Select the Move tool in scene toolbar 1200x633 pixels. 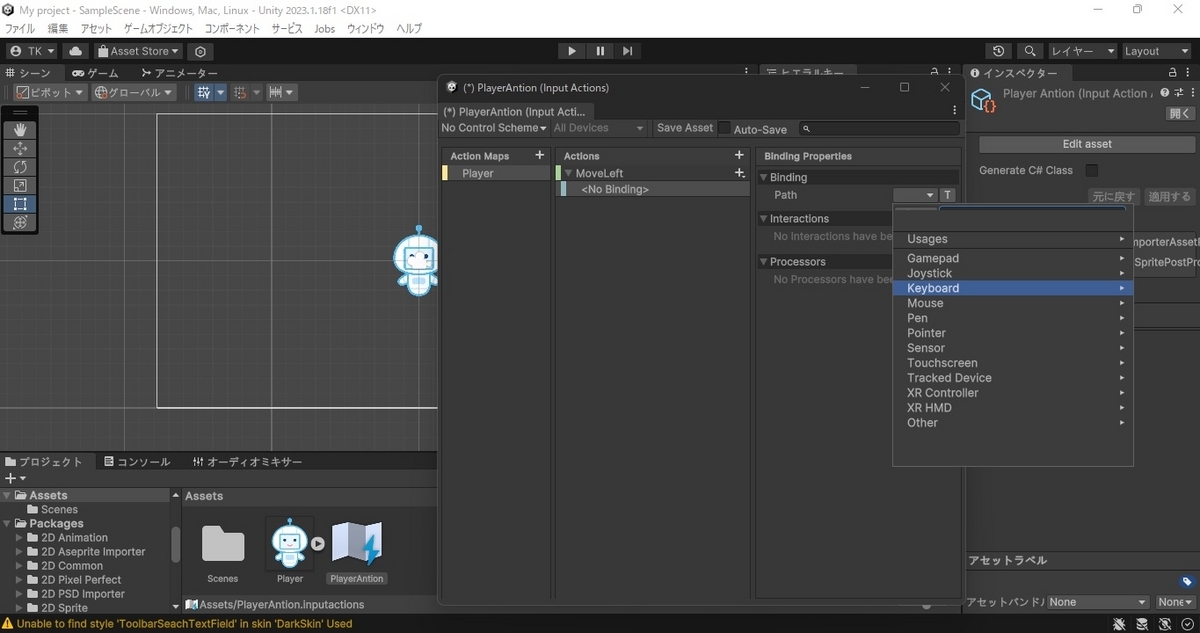pyautogui.click(x=20, y=148)
